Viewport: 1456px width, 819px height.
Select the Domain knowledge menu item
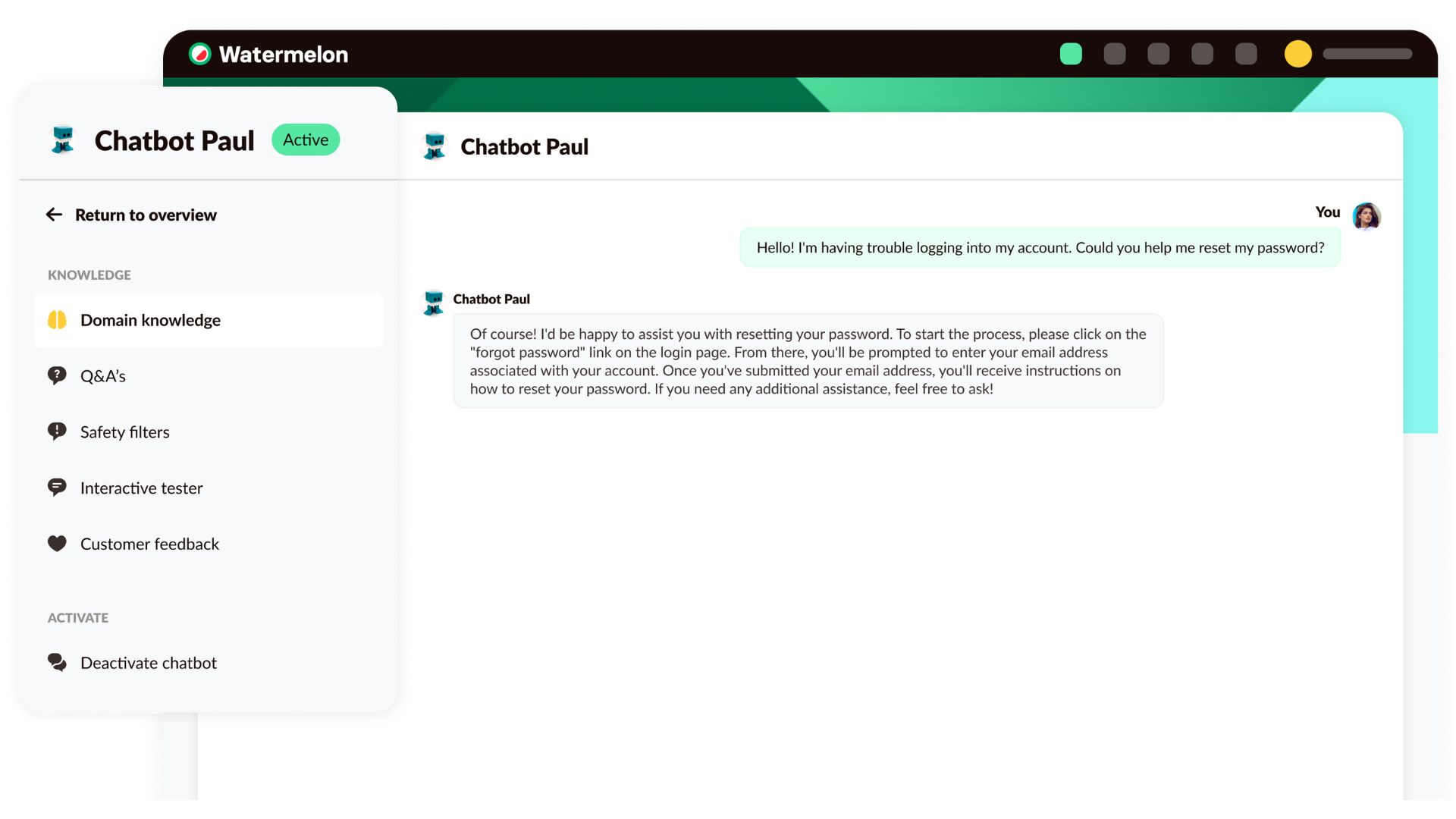(150, 319)
